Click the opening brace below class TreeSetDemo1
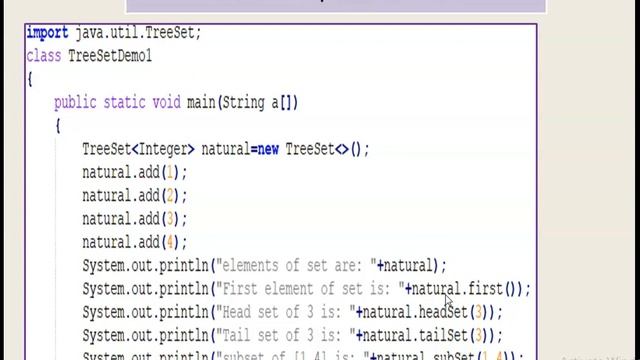640x360 pixels. click(29, 79)
